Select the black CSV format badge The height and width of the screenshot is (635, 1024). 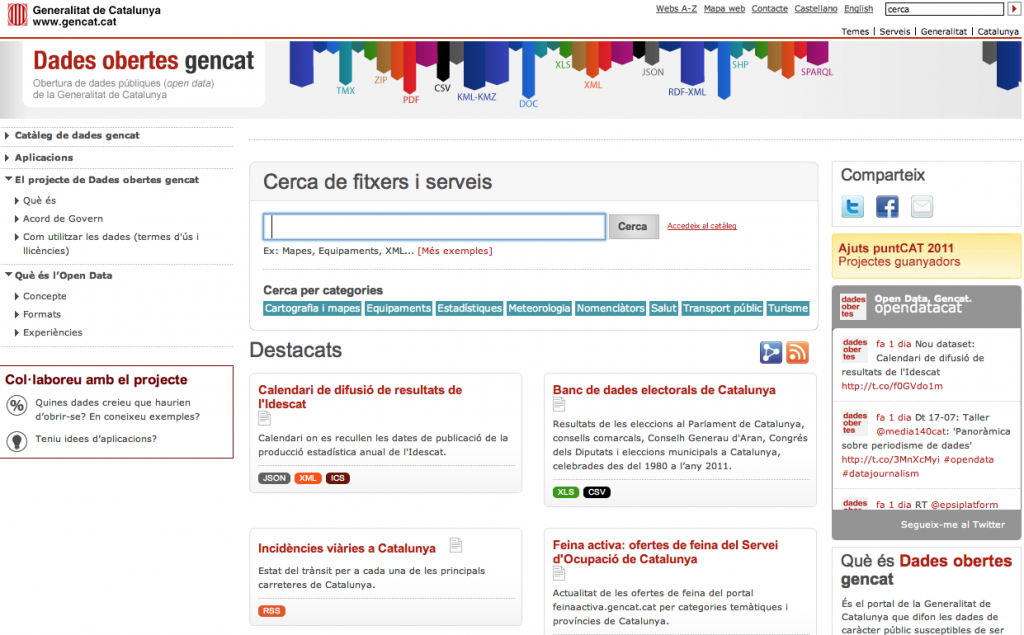tap(597, 493)
